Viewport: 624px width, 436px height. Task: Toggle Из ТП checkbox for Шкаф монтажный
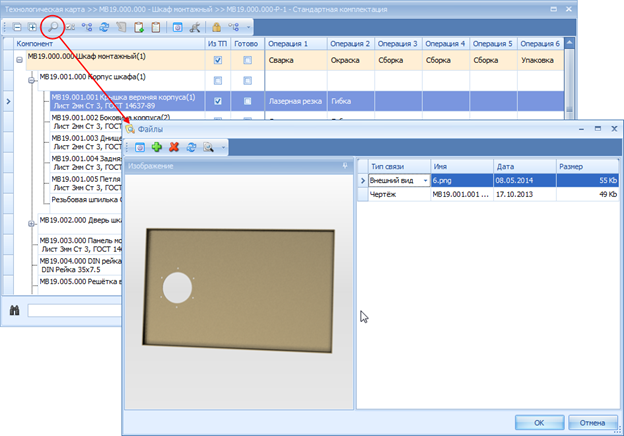pyautogui.click(x=218, y=61)
